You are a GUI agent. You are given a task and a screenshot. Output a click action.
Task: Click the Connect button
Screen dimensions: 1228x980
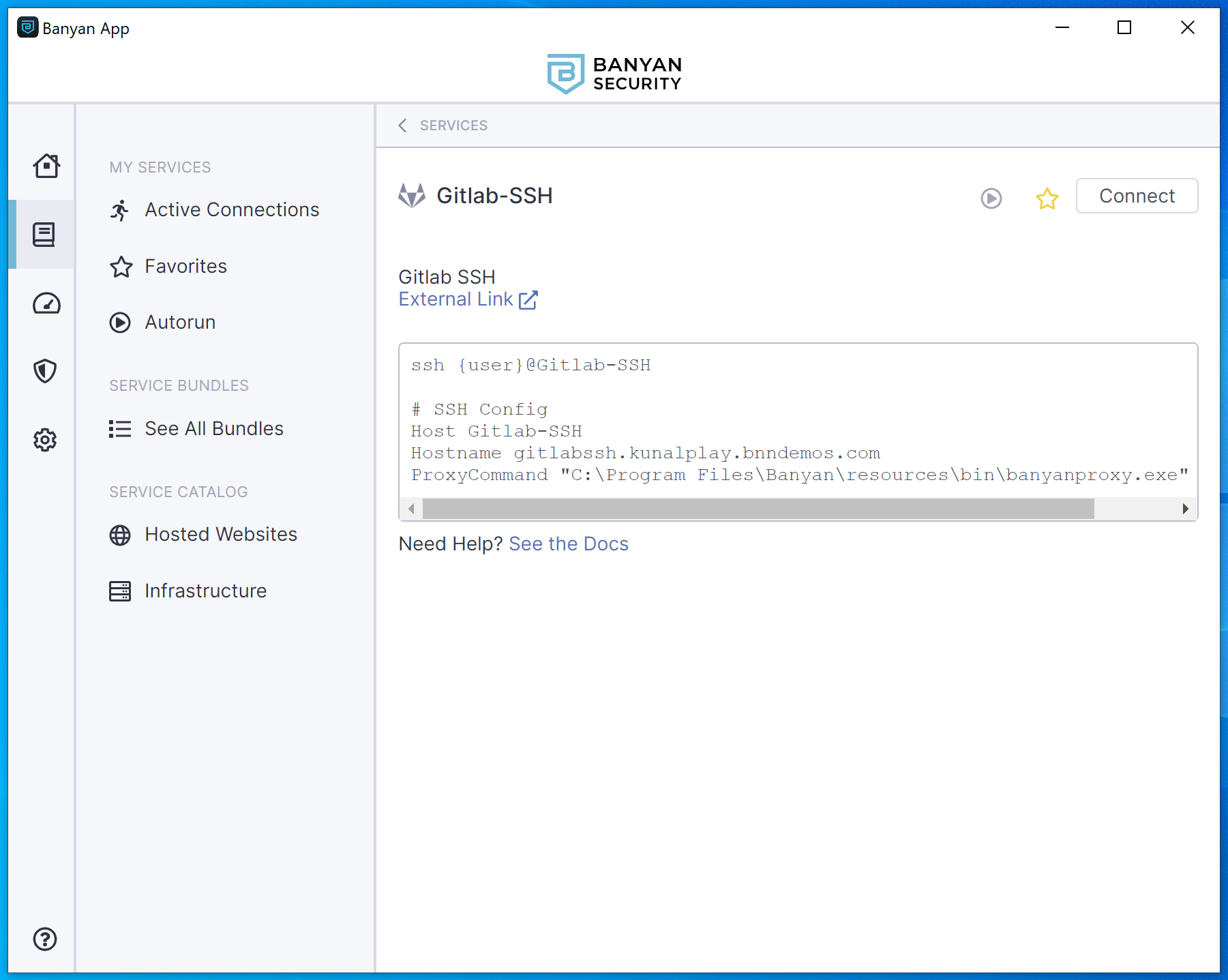(x=1137, y=196)
